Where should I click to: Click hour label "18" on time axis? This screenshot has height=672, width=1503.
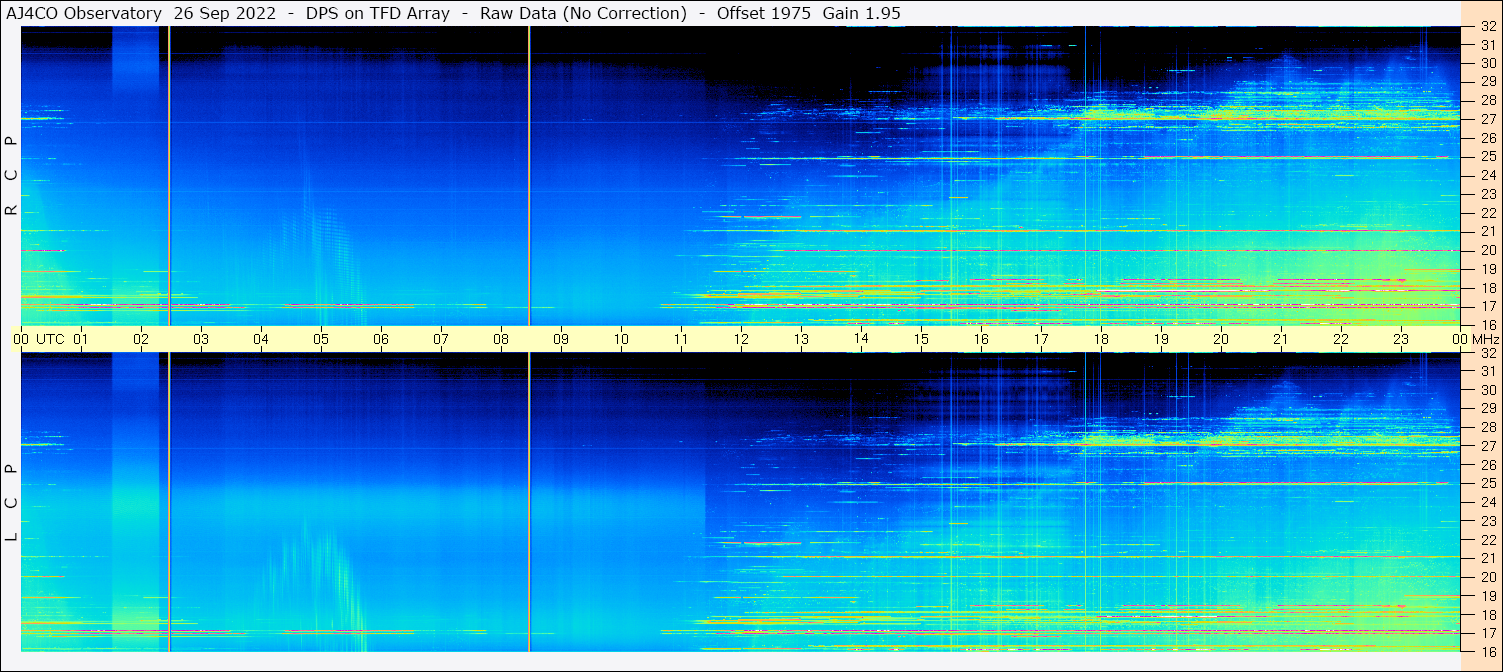(x=1101, y=339)
